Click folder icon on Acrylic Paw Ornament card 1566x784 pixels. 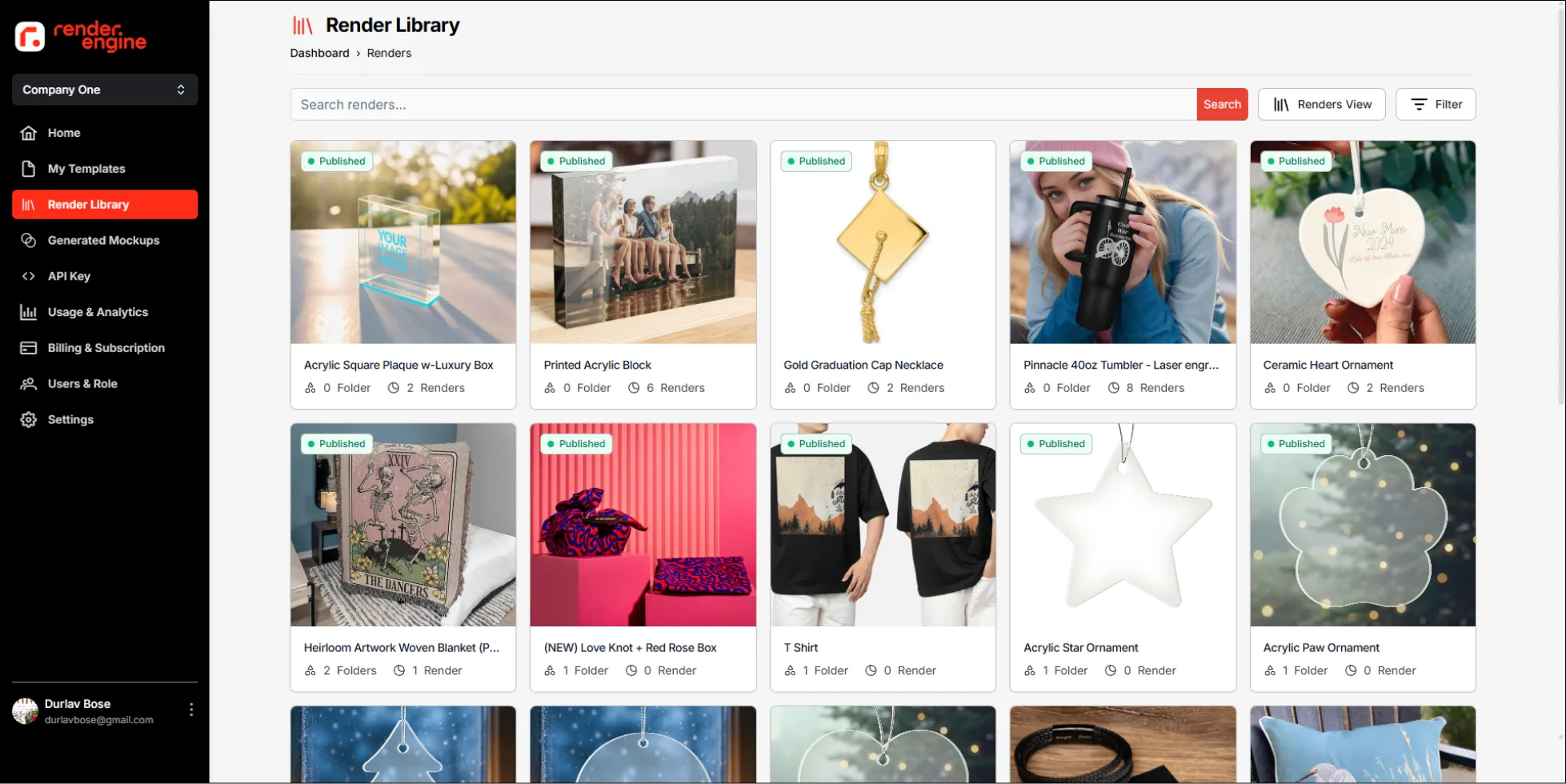coord(1270,670)
